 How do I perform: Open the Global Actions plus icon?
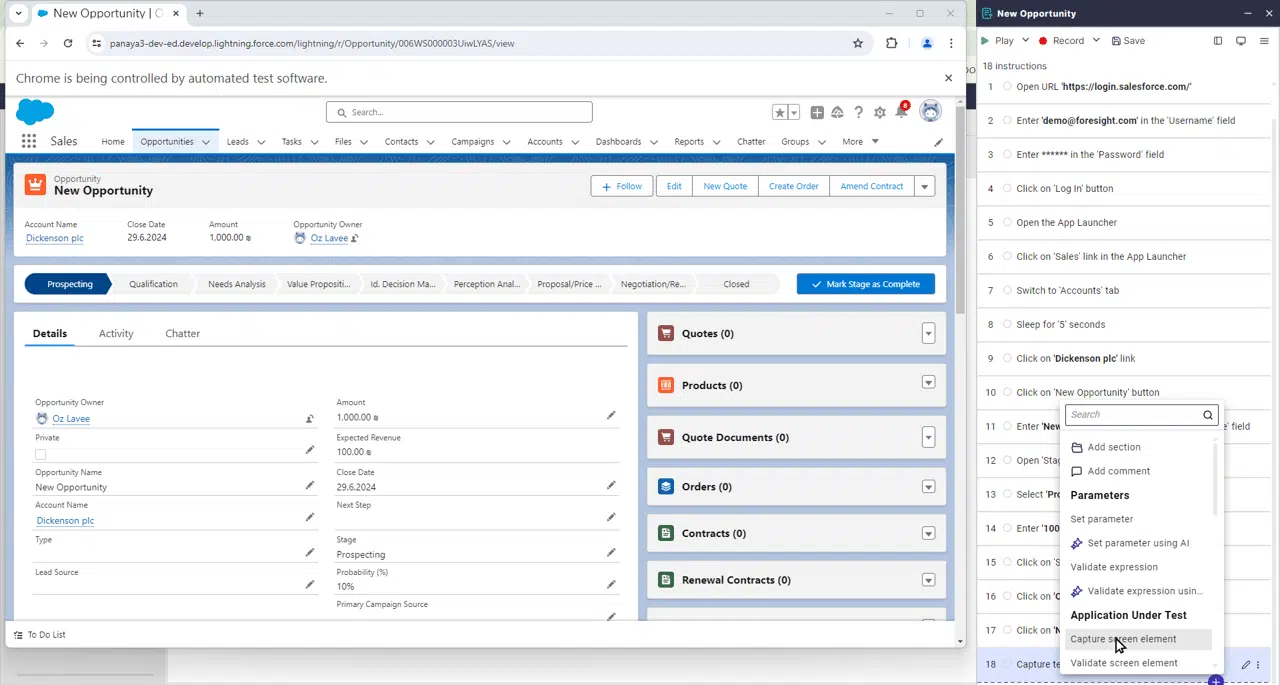click(x=817, y=113)
